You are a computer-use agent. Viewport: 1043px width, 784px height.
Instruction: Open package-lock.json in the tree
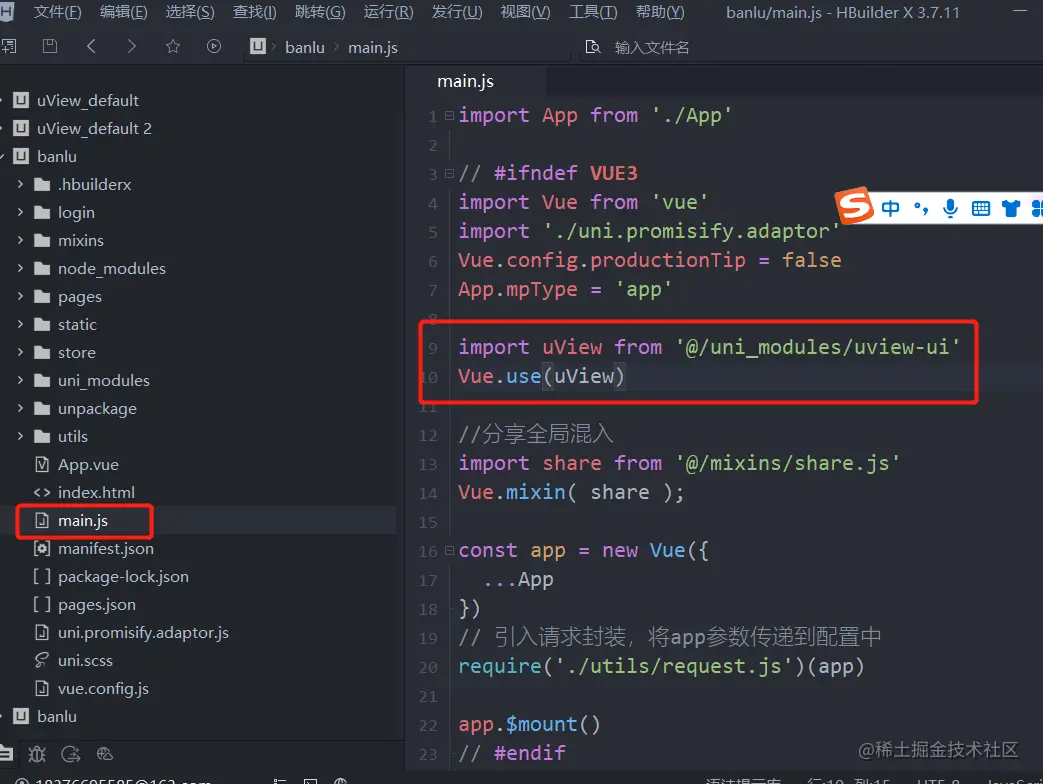coord(123,577)
